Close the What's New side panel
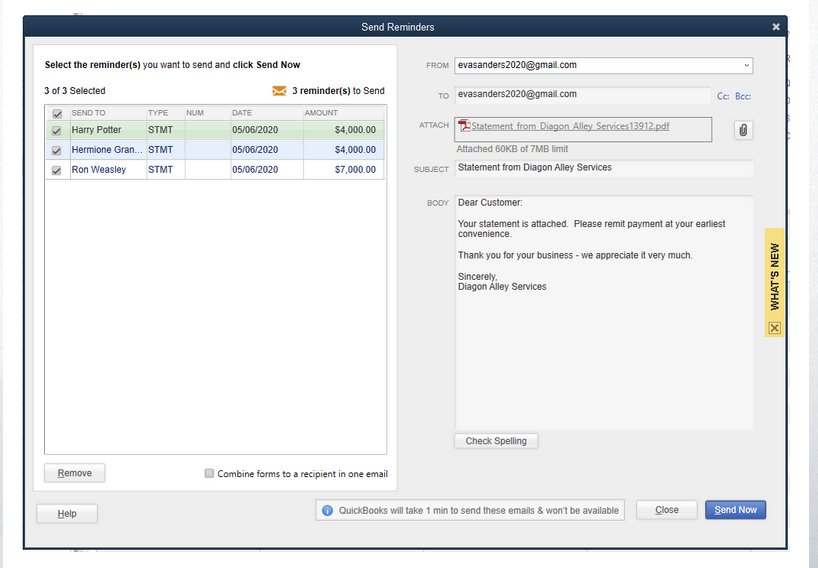 click(x=774, y=328)
